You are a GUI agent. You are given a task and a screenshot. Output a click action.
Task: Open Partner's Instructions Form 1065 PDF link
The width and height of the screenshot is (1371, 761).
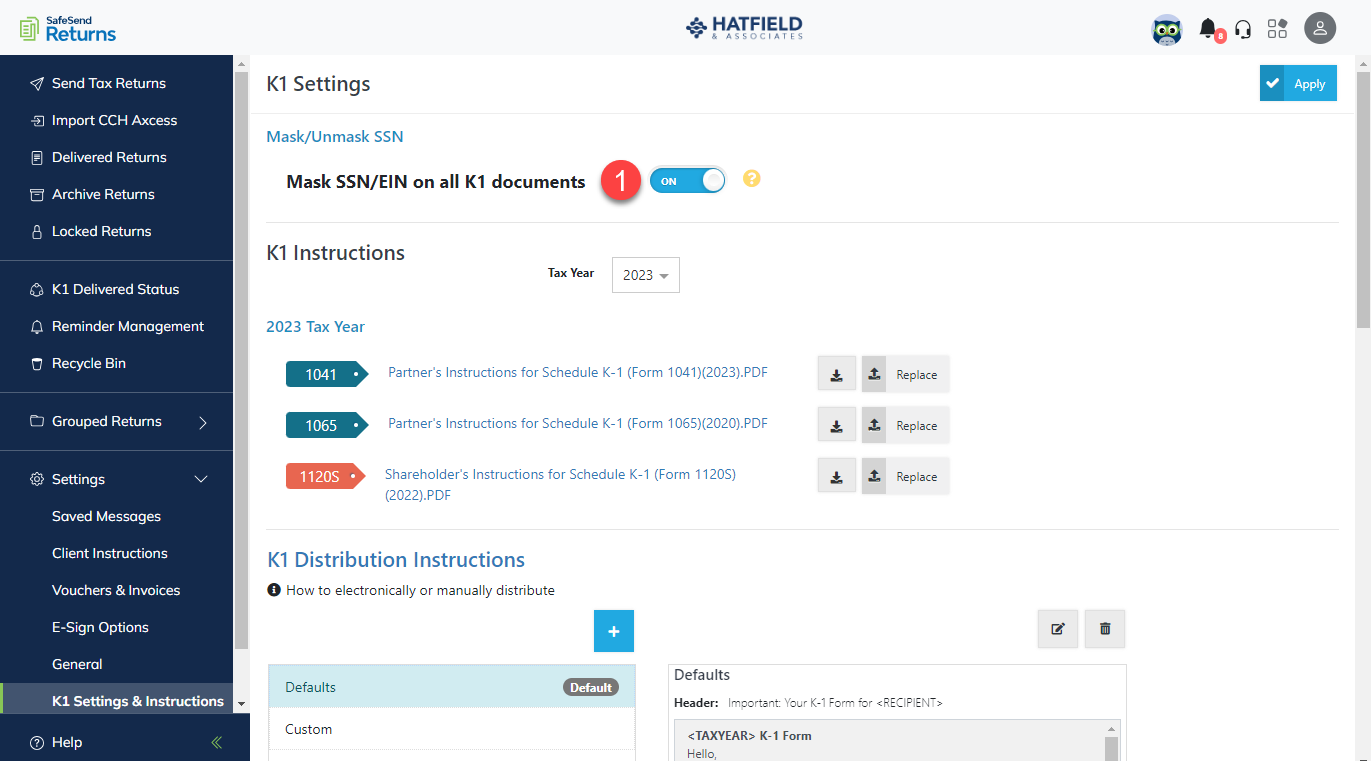pos(578,423)
